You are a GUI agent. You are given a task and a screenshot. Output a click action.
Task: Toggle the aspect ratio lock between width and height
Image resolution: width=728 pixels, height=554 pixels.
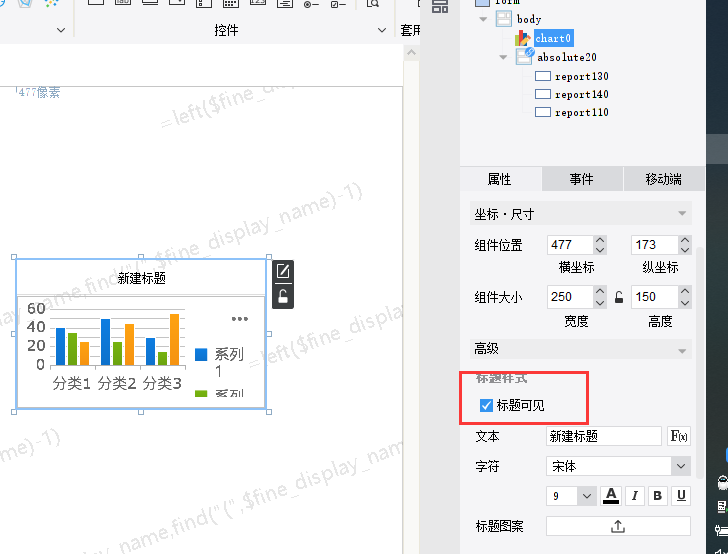618,297
